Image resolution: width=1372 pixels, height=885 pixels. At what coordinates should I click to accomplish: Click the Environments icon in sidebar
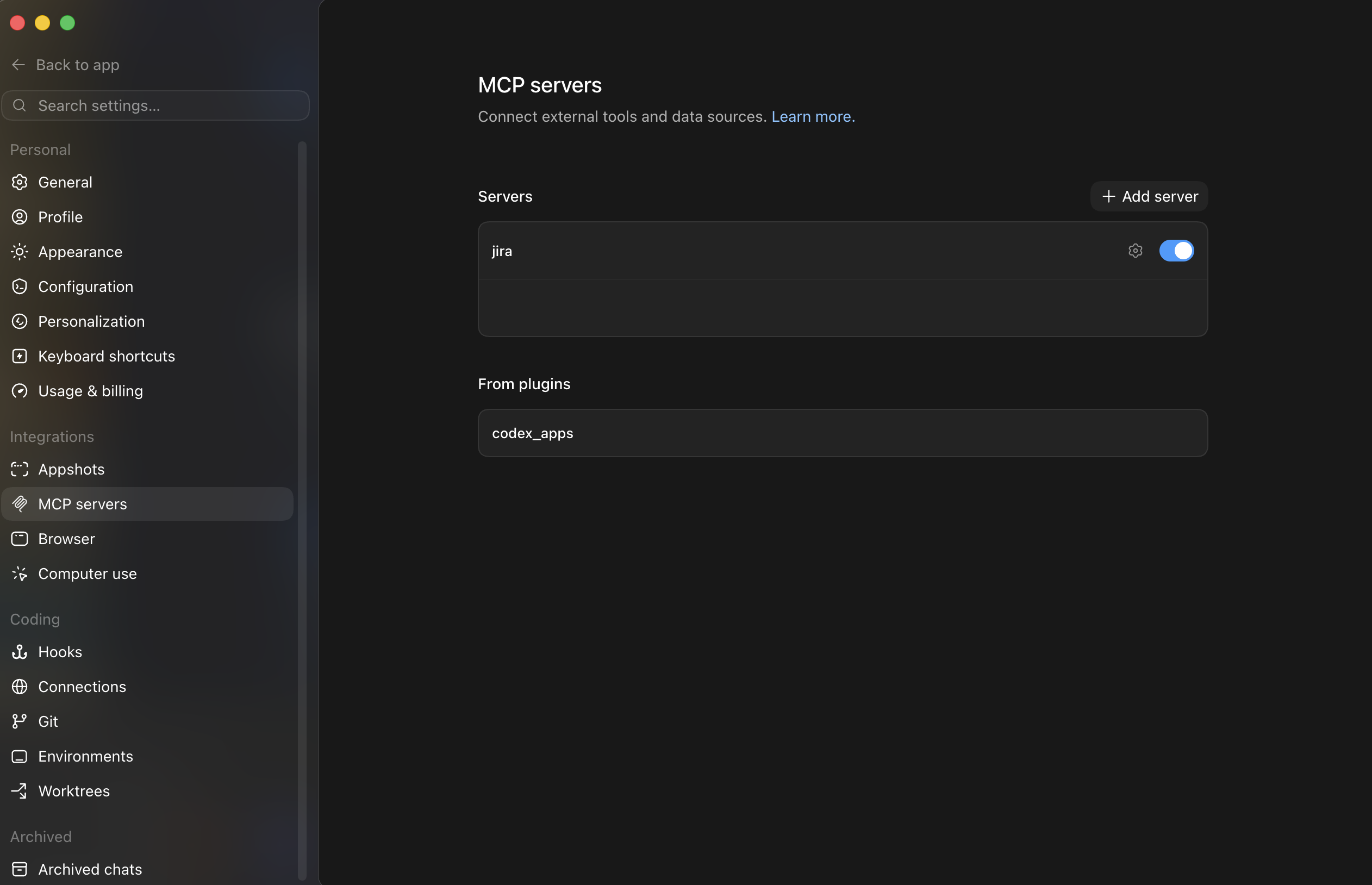pyautogui.click(x=20, y=756)
